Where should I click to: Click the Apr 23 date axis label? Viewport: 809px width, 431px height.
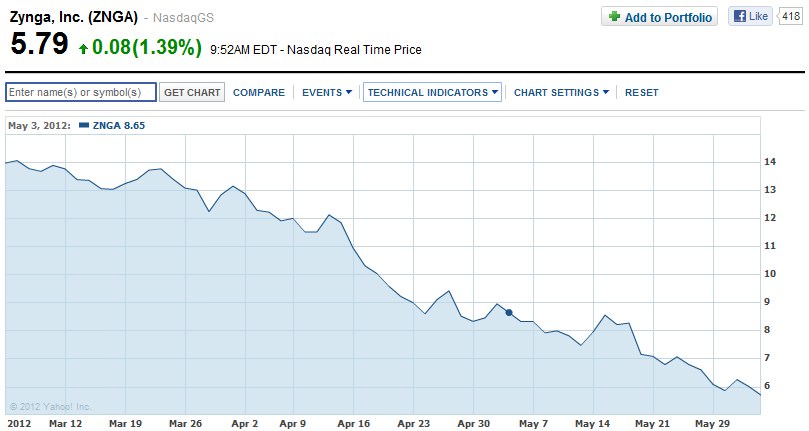point(413,423)
